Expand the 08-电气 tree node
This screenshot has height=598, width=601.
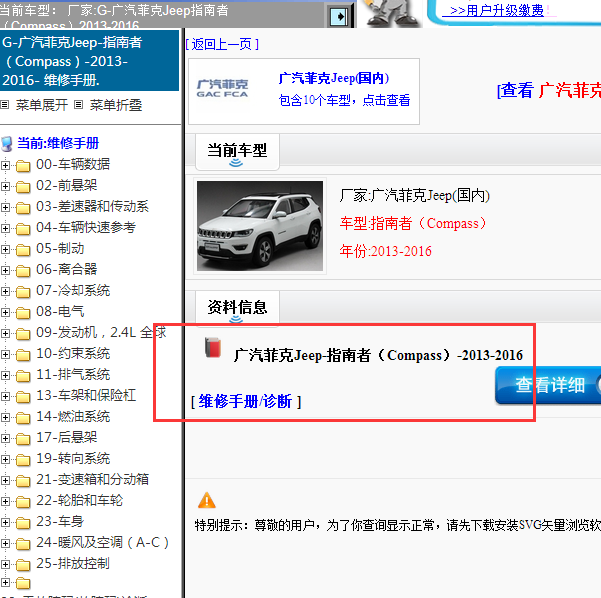(5, 313)
